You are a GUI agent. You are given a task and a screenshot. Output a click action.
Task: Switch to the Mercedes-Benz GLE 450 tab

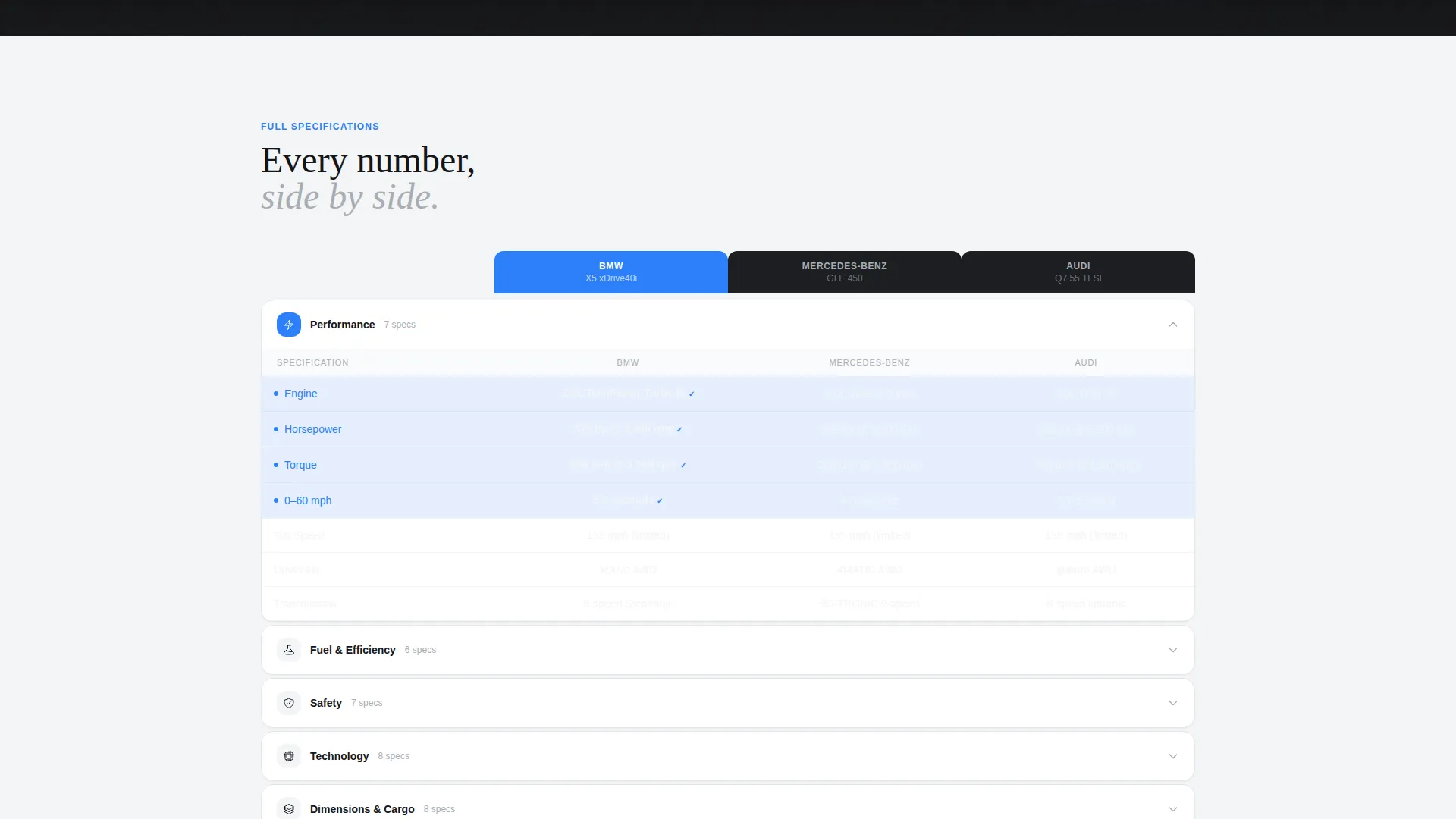845,272
